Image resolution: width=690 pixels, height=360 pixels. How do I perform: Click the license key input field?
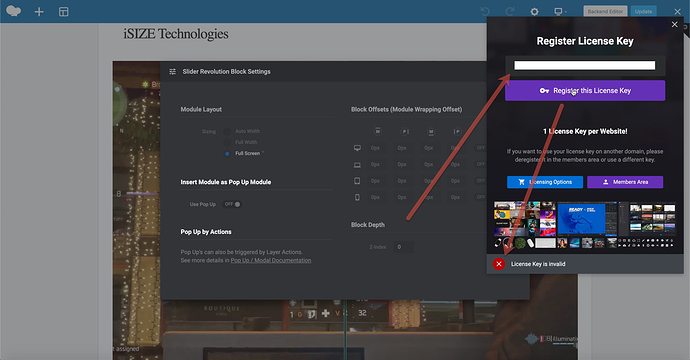coord(584,66)
